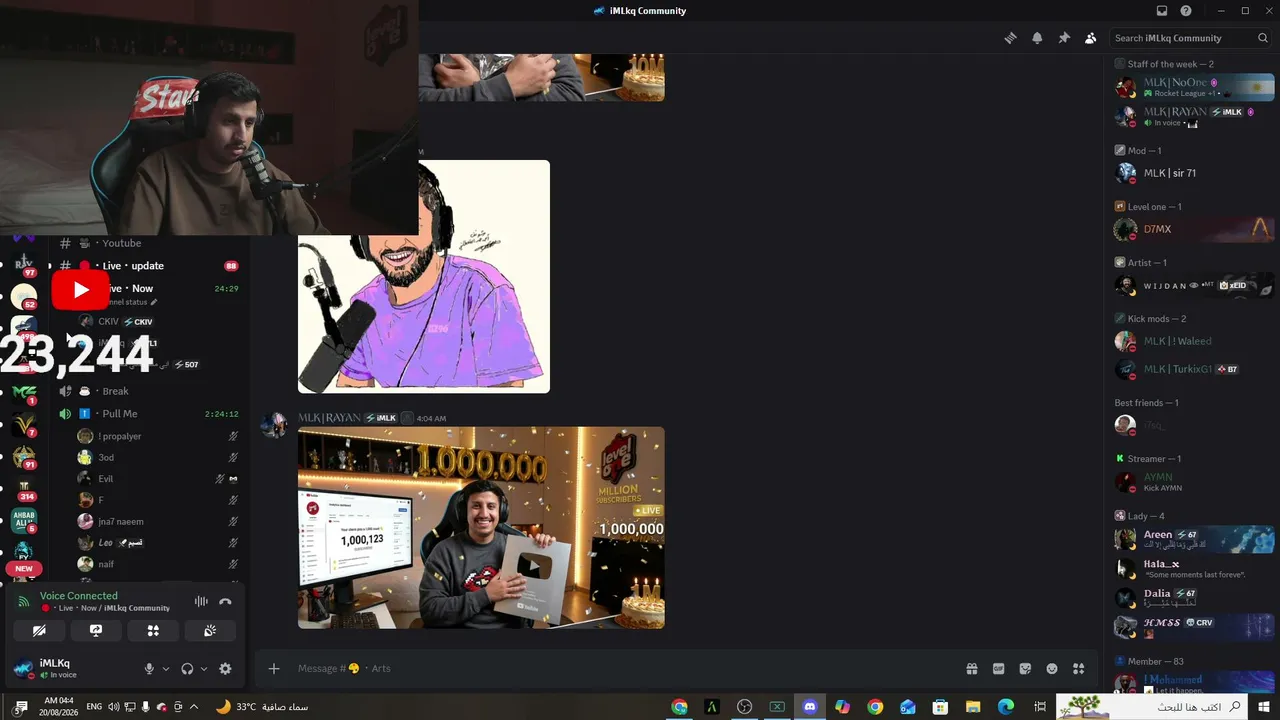Select AYMN streamer in member list
1280x720 pixels.
(1194, 482)
